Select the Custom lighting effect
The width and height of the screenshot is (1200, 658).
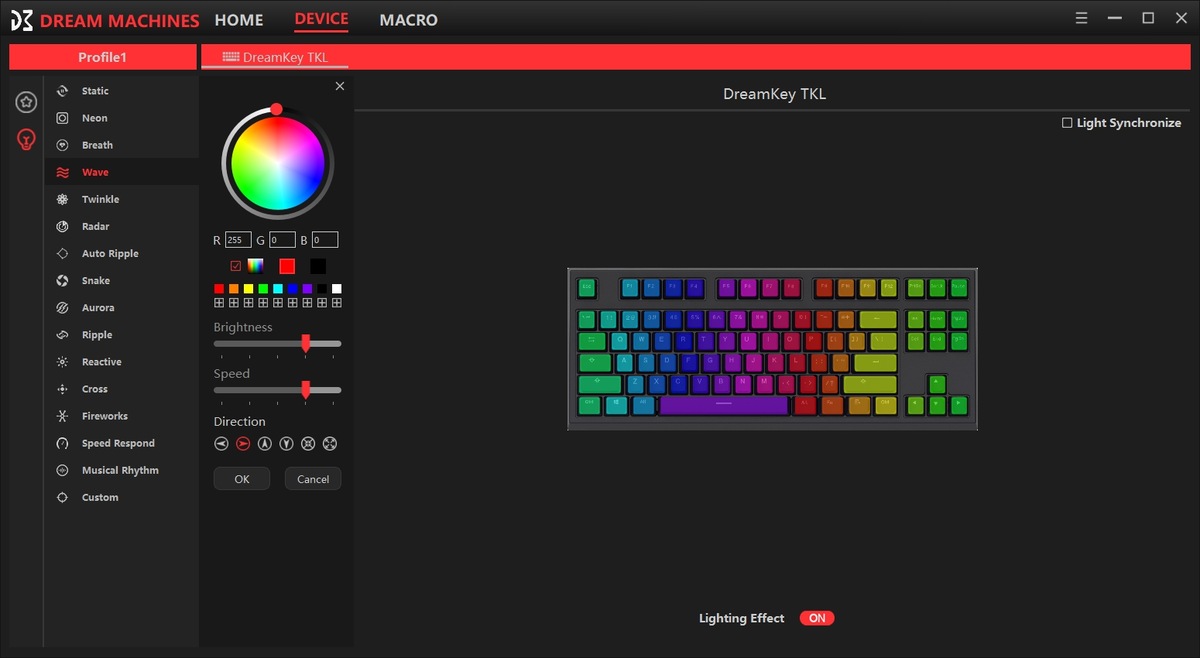pos(121,496)
